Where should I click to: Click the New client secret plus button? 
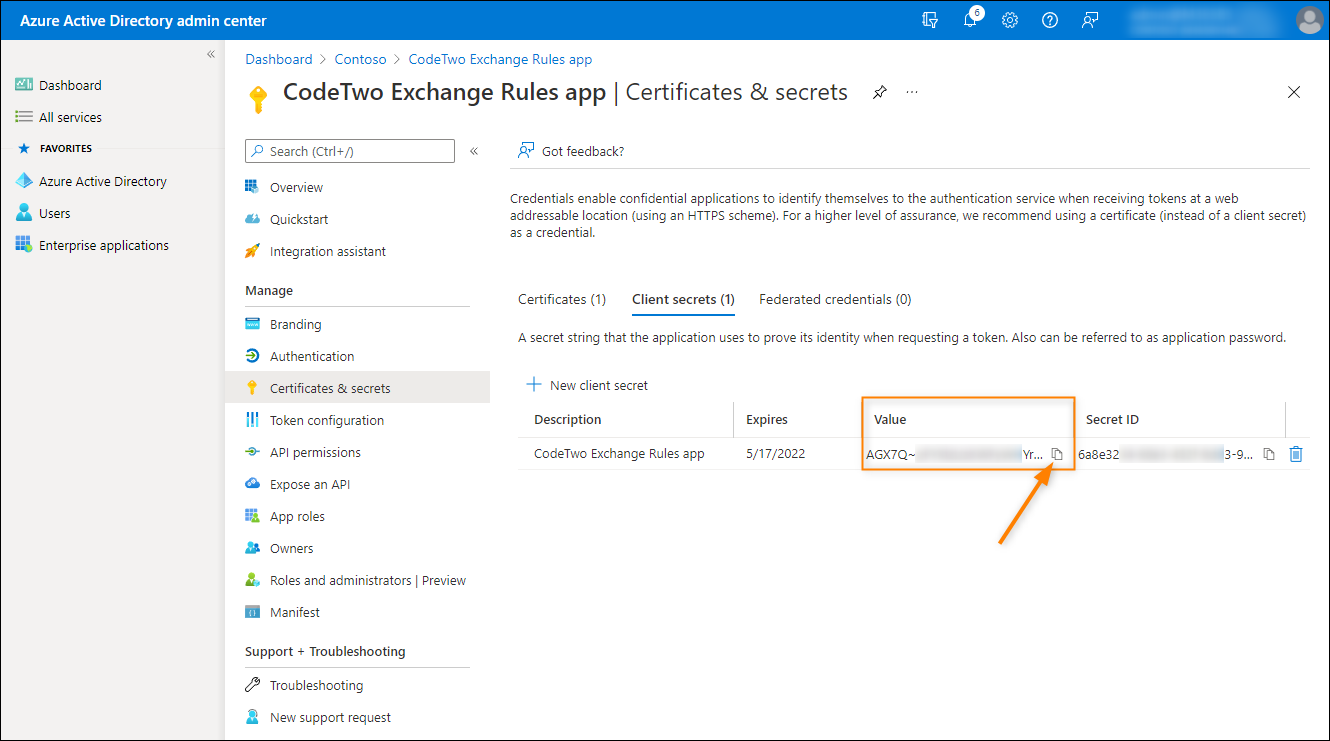587,385
